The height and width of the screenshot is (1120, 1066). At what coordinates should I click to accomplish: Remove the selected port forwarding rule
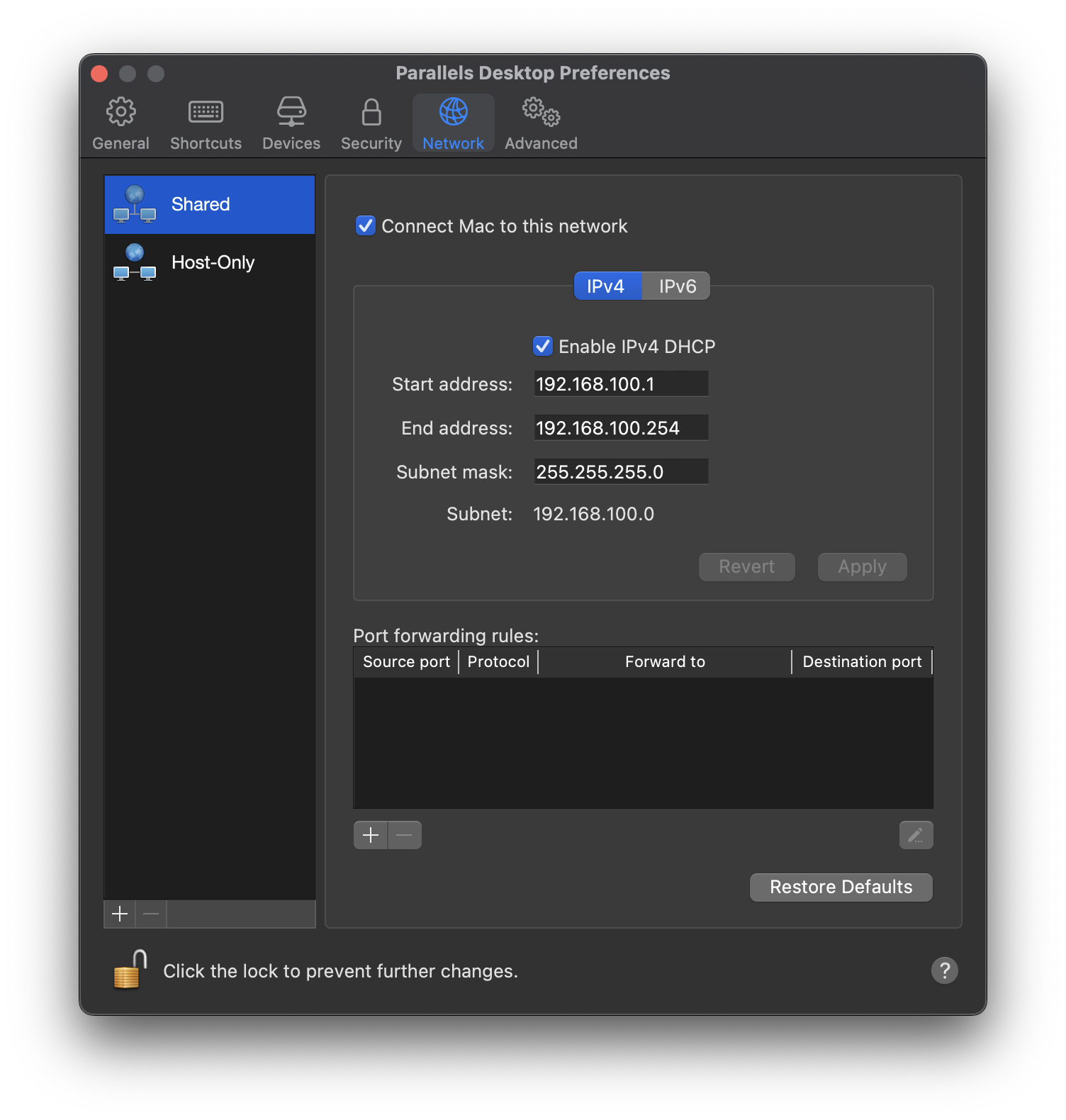(x=405, y=835)
